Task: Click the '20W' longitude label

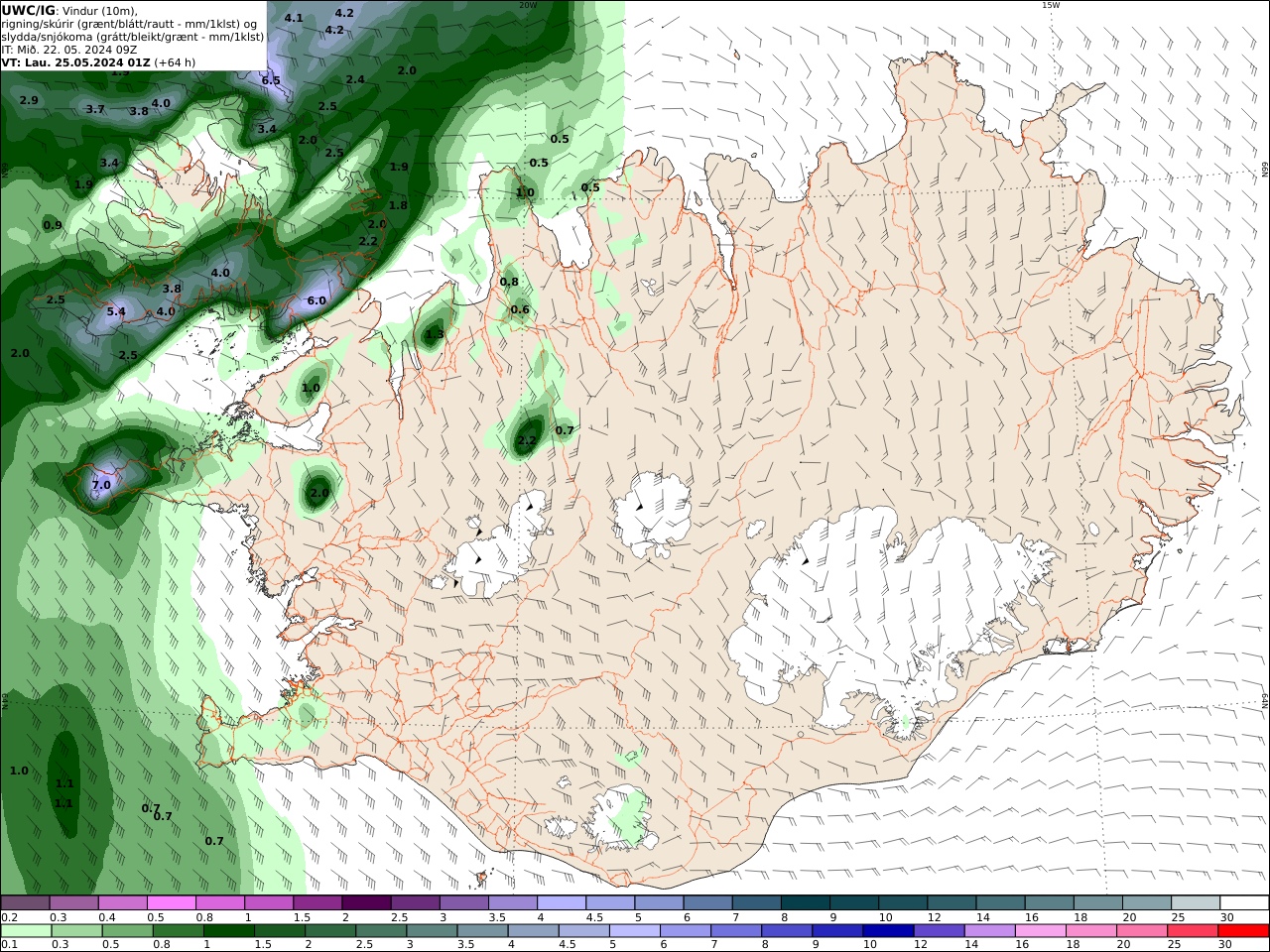Action: (x=528, y=5)
